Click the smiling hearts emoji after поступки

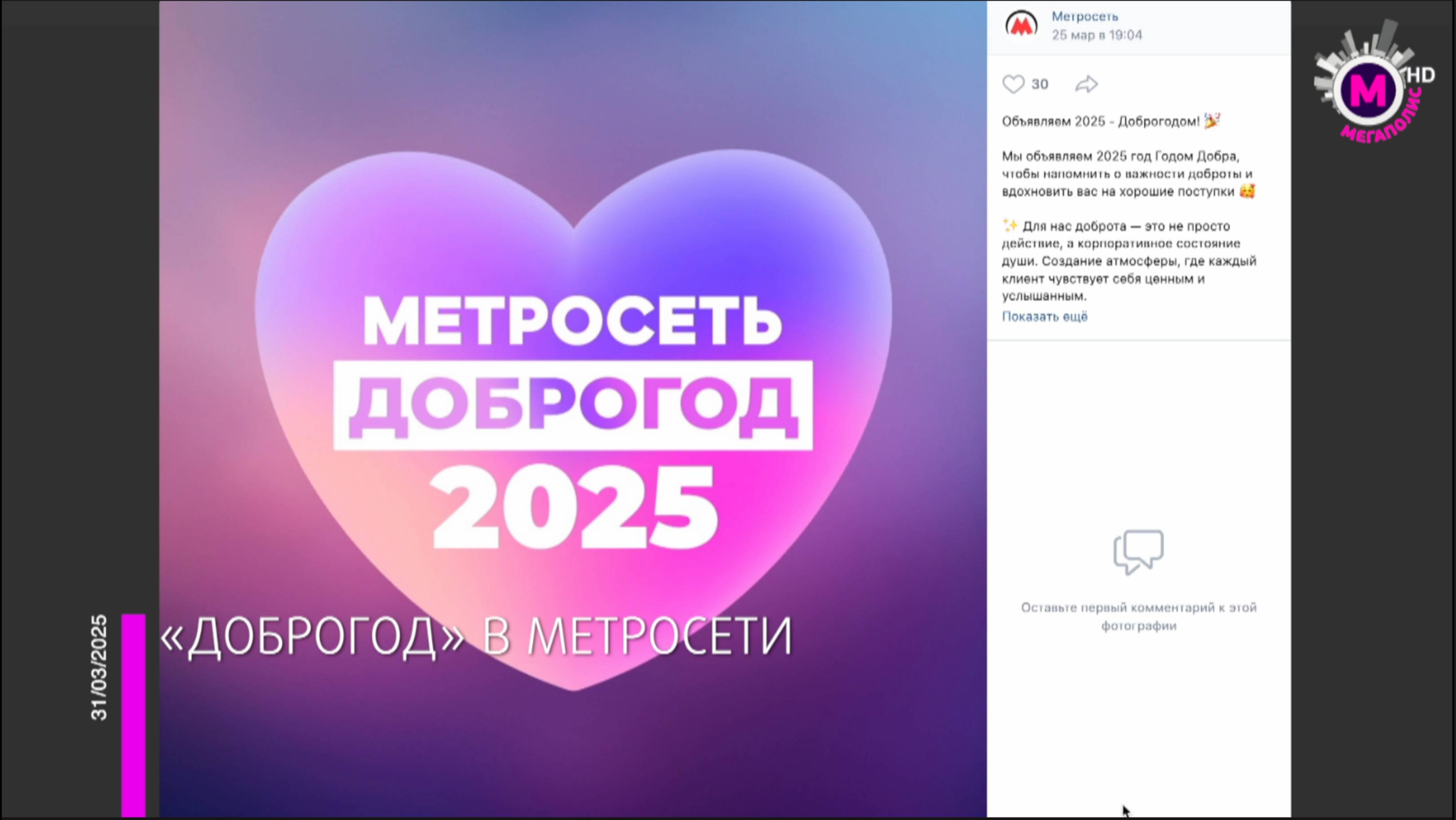pos(1247,191)
